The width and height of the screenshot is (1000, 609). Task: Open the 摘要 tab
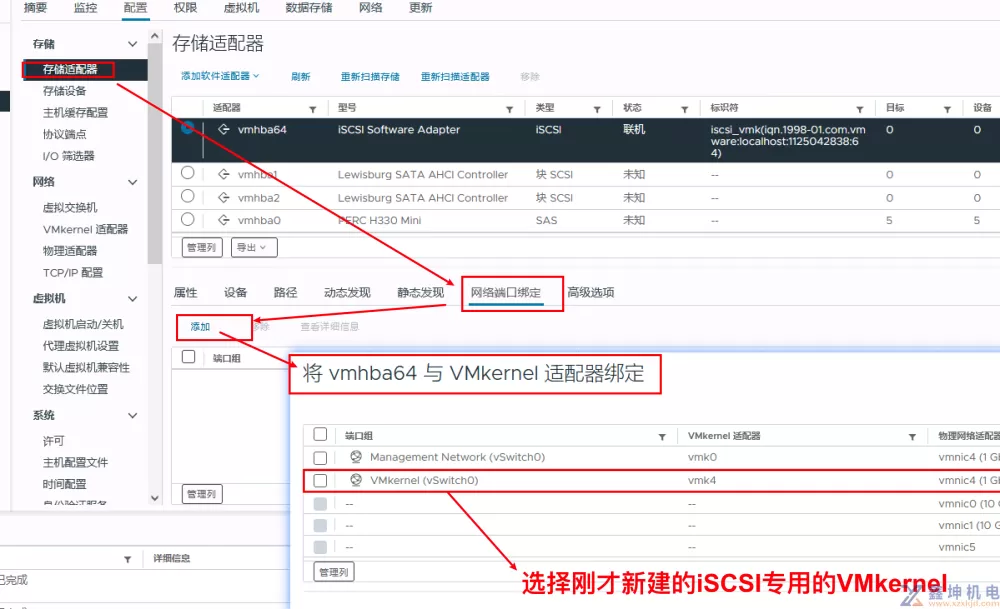(35, 8)
